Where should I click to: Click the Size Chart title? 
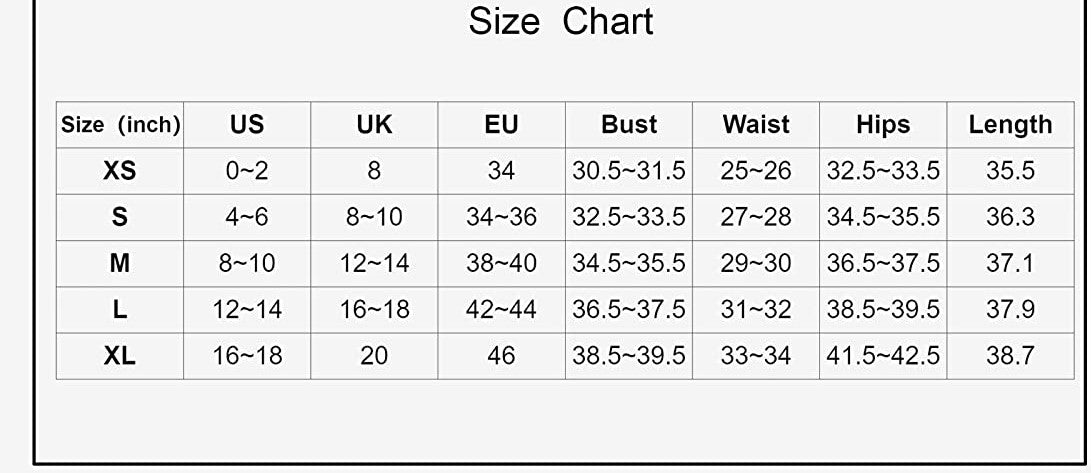[x=561, y=22]
